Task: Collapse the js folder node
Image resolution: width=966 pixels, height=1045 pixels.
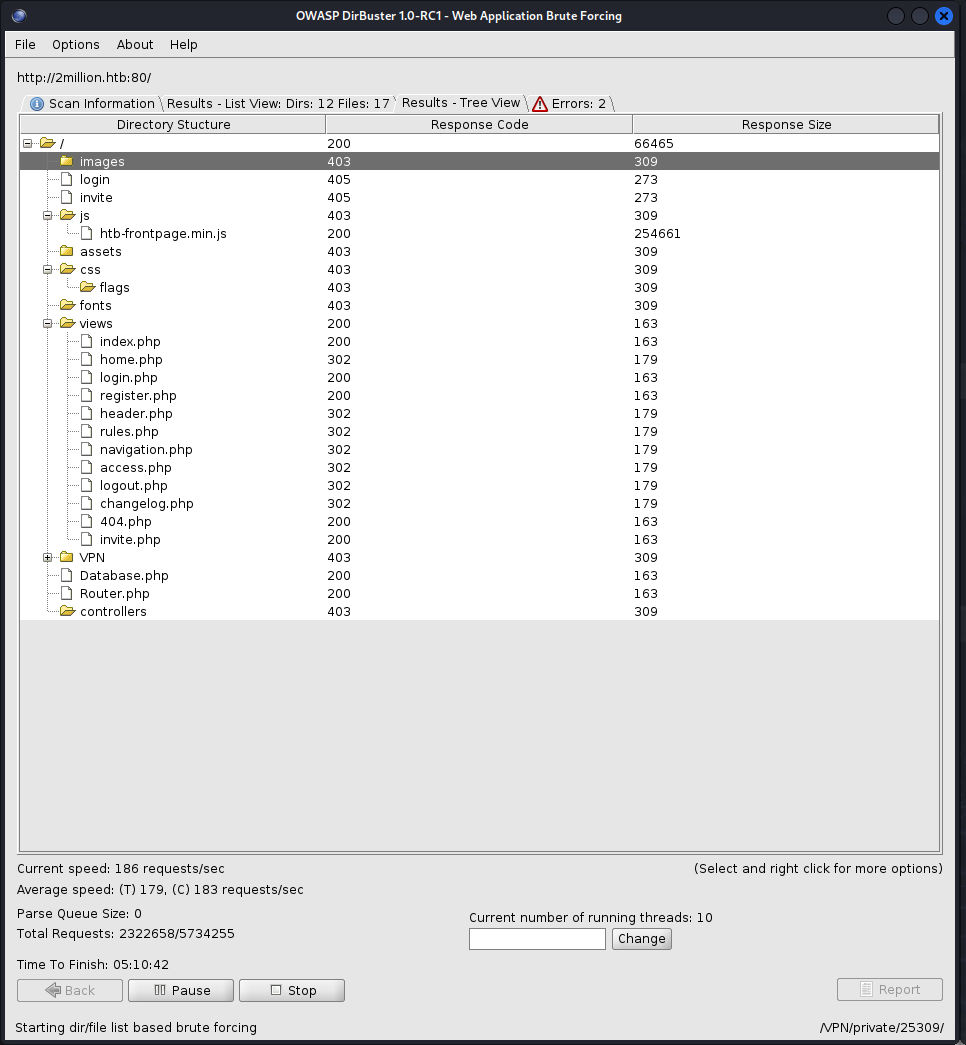Action: (x=47, y=215)
